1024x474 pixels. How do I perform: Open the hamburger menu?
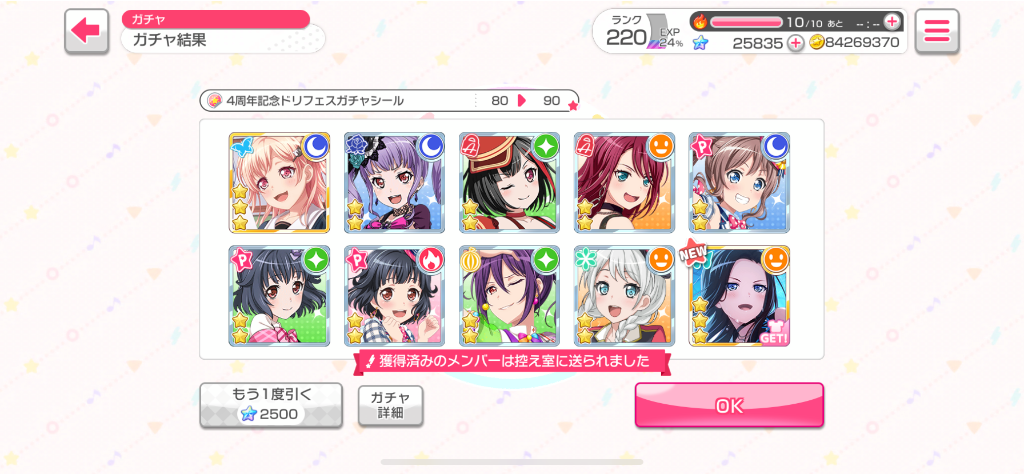936,31
